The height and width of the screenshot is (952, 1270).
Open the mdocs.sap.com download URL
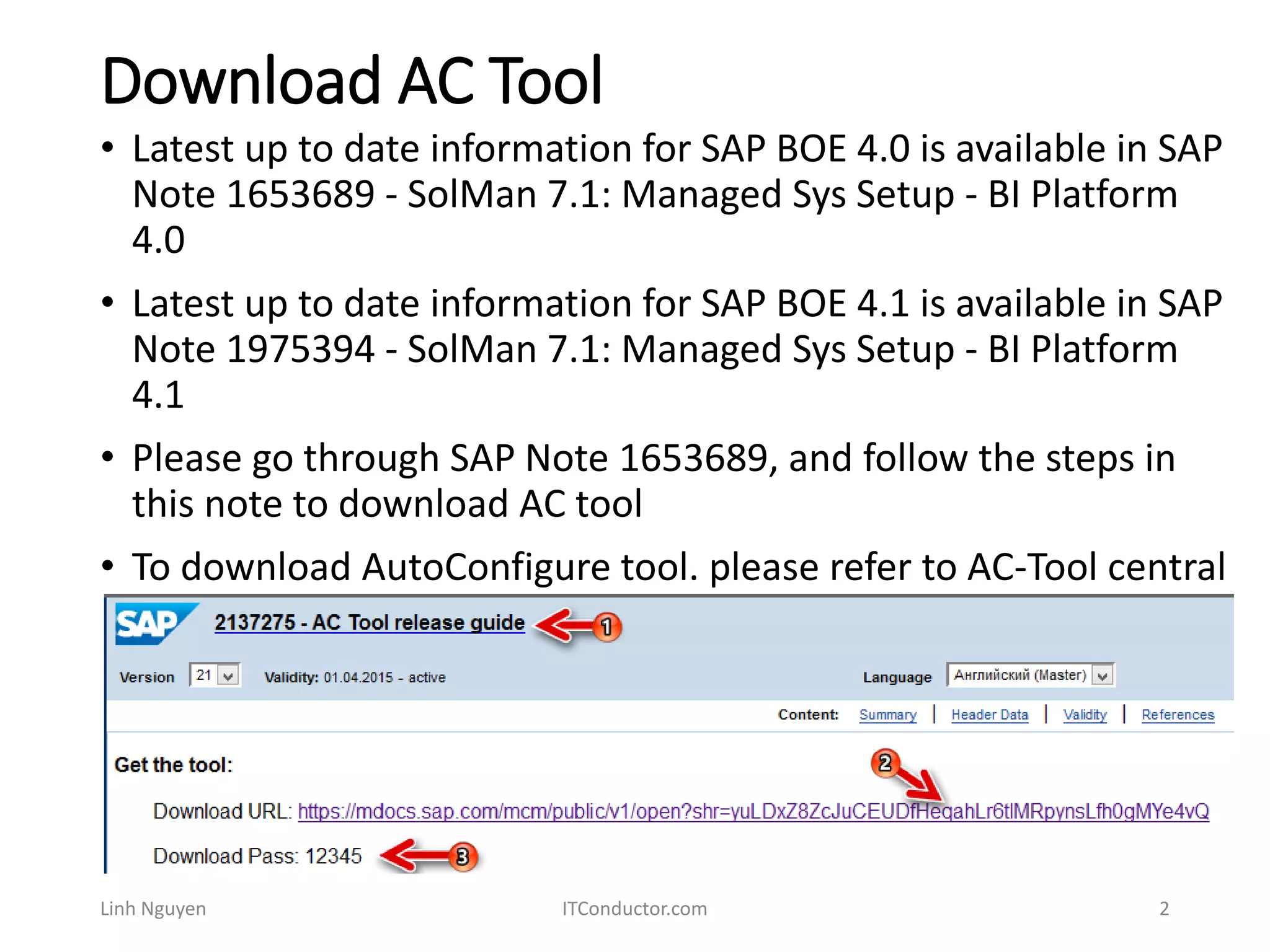coord(753,811)
